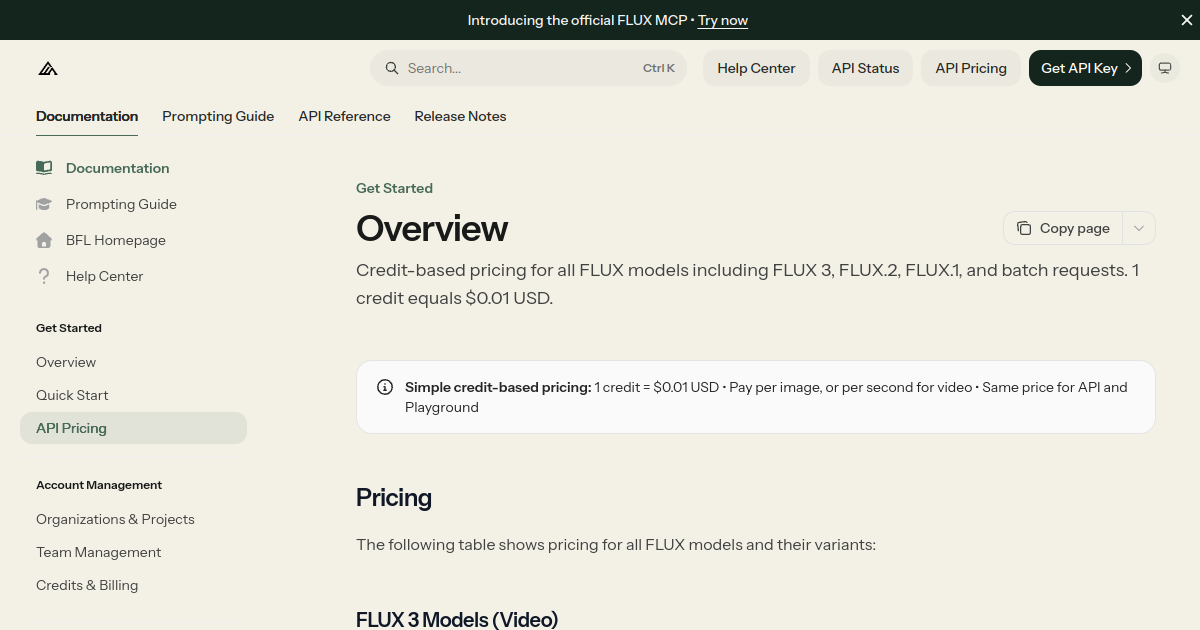Click the question mark Help Center icon
Screen dimensions: 1200x630
click(x=44, y=276)
